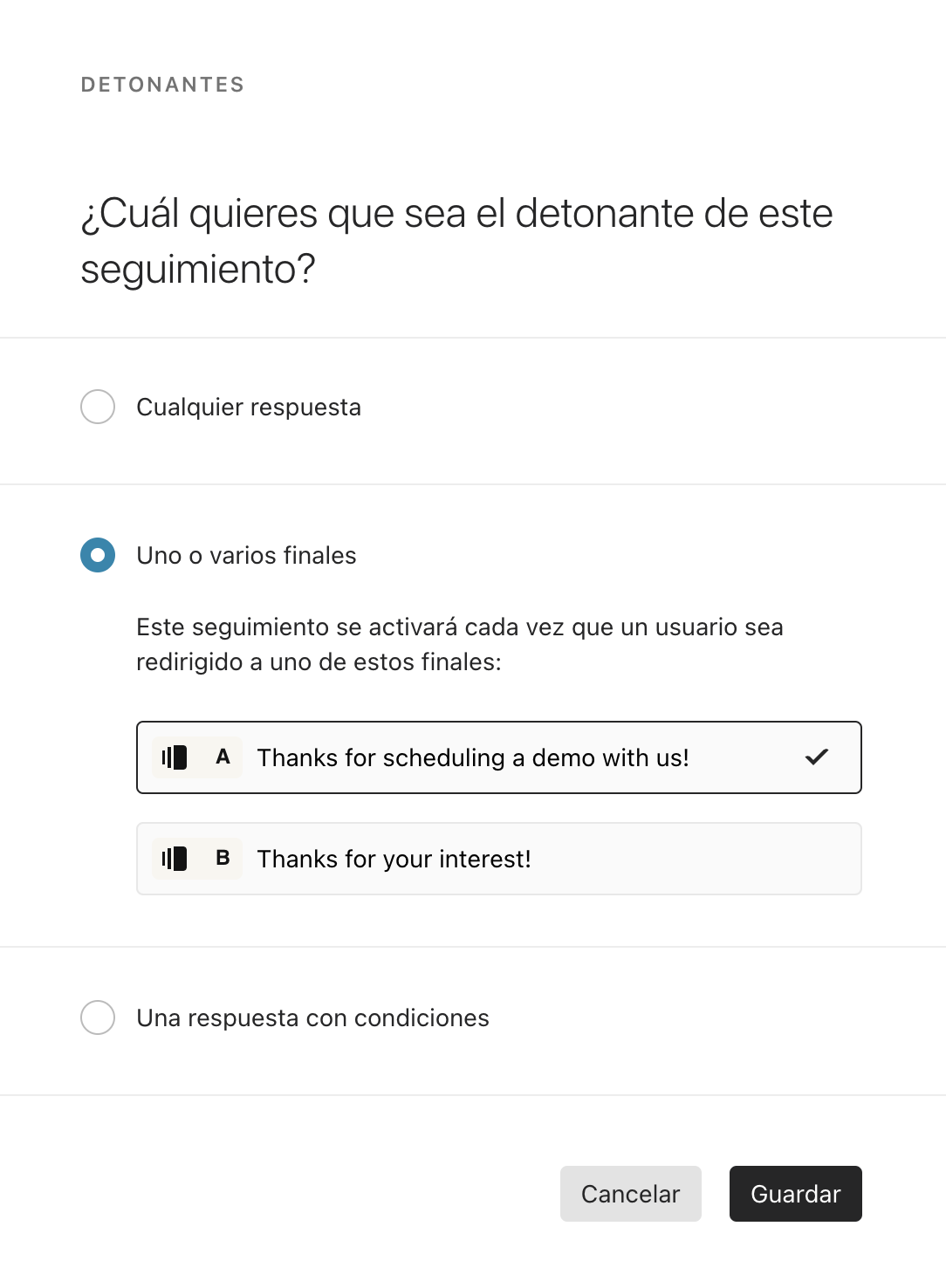This screenshot has width=946, height=1288.
Task: Deselect 'Thanks for scheduling a demo with us!' ending
Action: 499,757
